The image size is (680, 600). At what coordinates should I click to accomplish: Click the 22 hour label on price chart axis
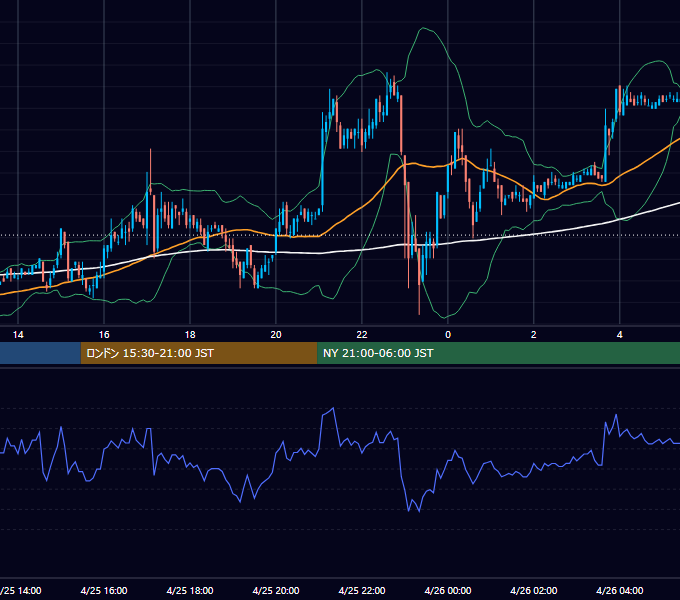click(362, 335)
